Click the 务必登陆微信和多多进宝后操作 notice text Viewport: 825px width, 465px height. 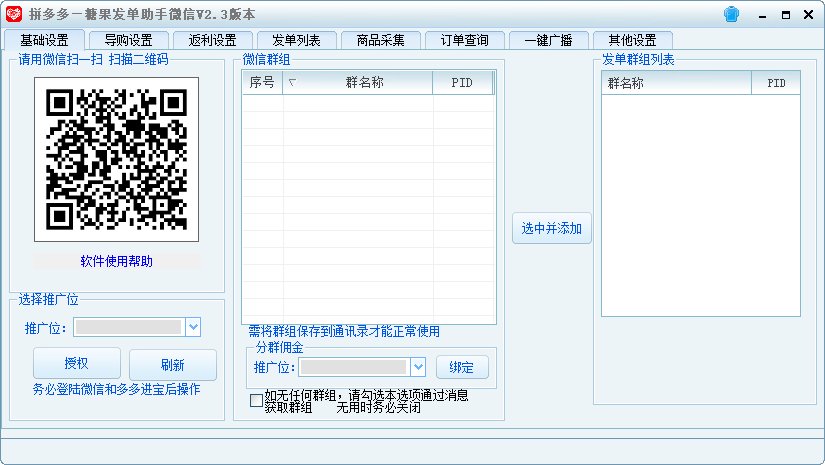116,389
